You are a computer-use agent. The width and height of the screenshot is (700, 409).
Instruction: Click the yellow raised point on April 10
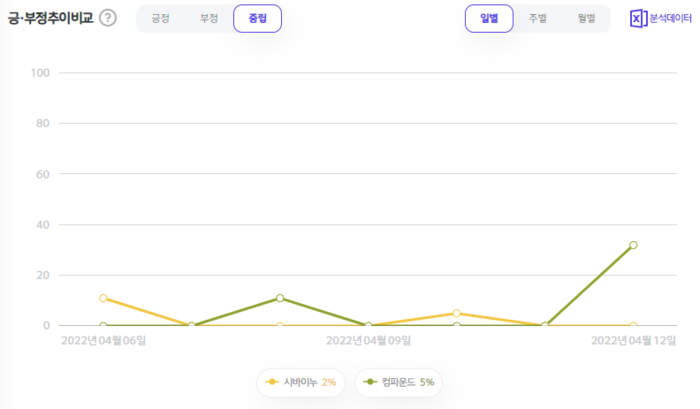click(x=456, y=313)
